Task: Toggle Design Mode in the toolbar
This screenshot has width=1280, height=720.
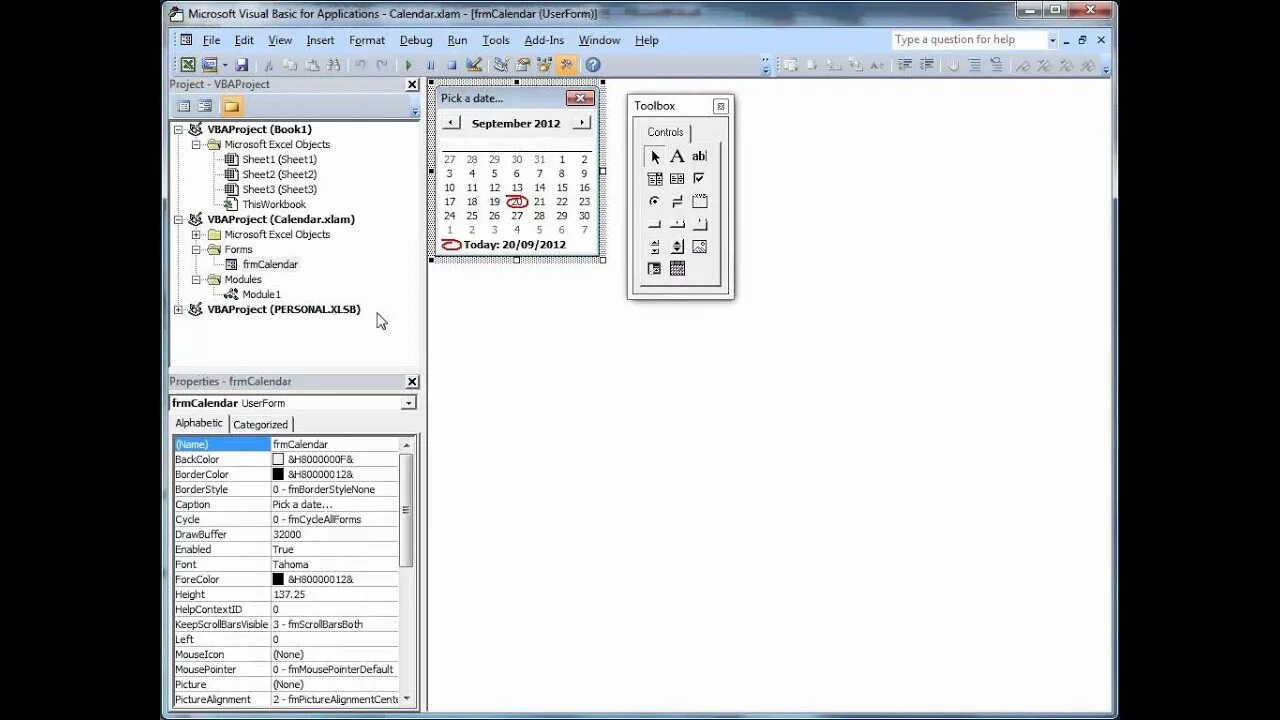Action: pyautogui.click(x=474, y=65)
